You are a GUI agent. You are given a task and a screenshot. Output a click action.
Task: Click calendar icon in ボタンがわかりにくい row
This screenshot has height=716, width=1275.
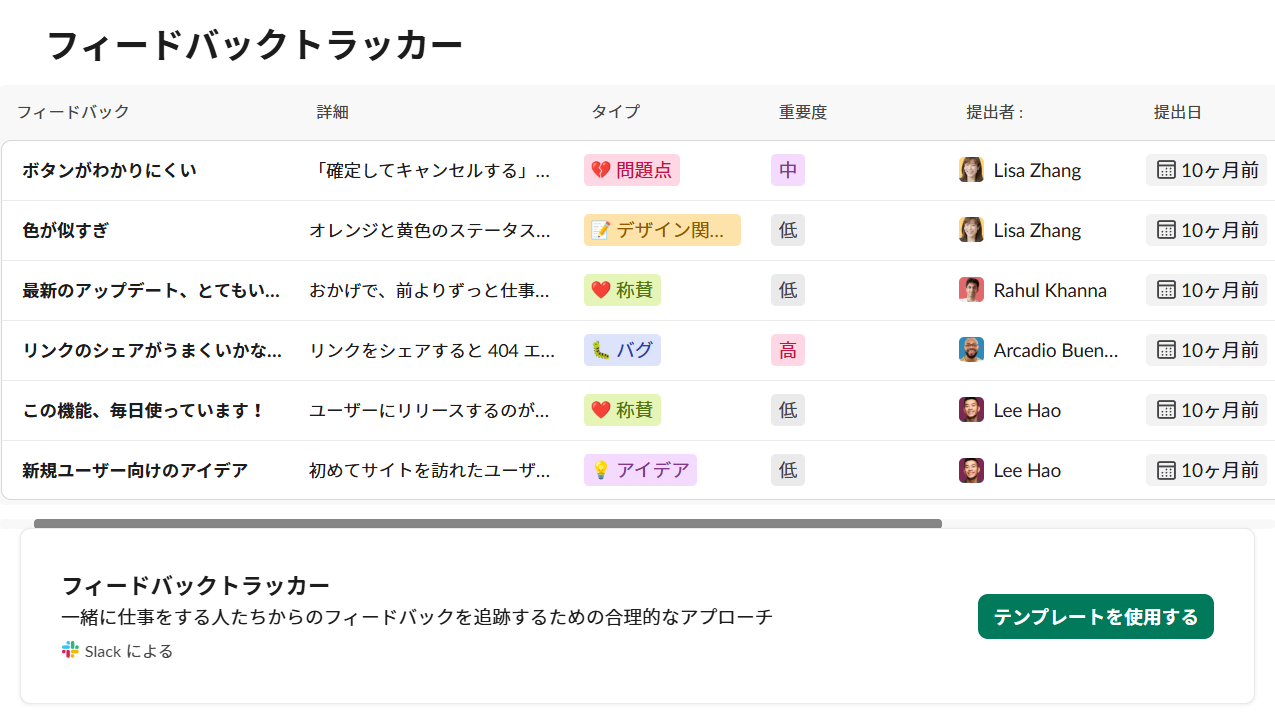1166,170
